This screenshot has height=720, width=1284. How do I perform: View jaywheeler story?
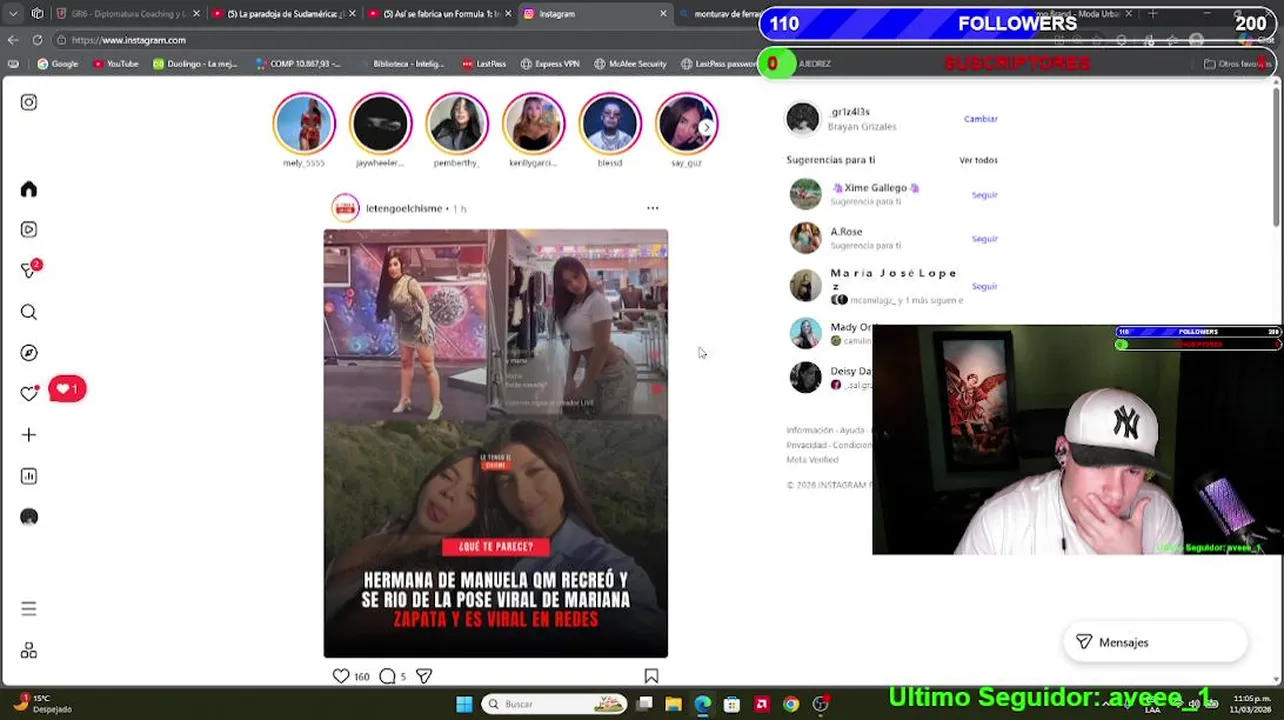(x=380, y=123)
